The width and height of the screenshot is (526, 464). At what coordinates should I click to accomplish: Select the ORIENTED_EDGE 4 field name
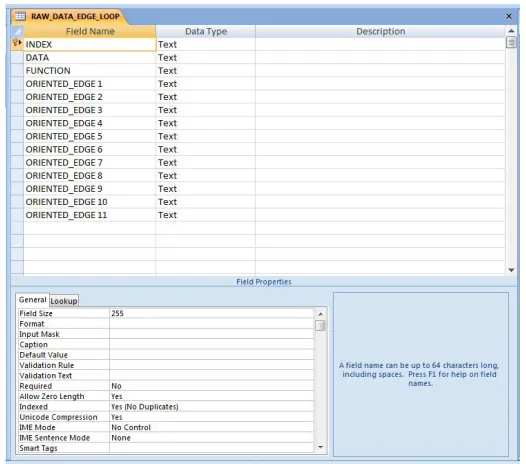[x=90, y=123]
